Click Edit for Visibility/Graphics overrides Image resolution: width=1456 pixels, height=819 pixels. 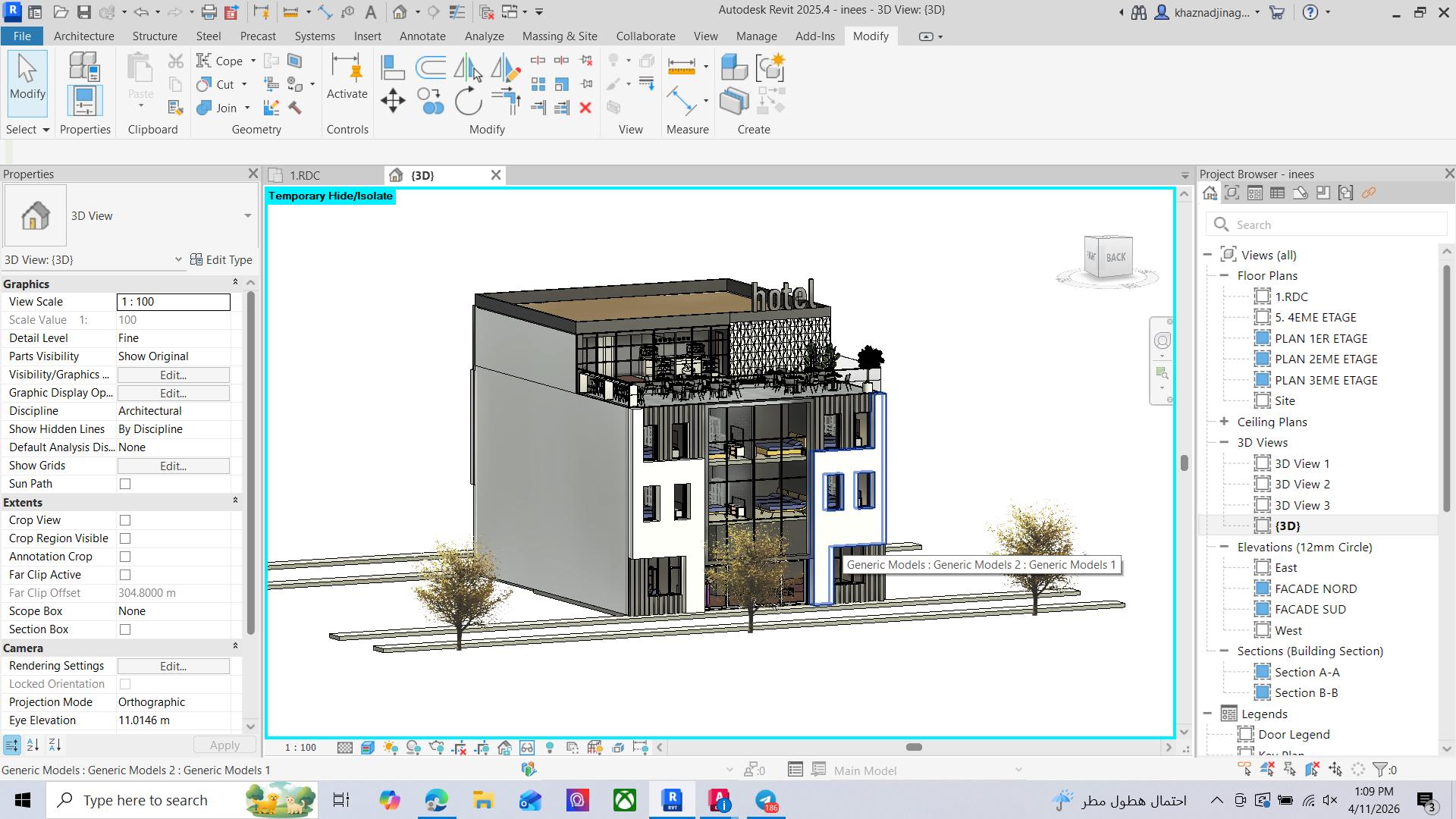click(x=173, y=375)
